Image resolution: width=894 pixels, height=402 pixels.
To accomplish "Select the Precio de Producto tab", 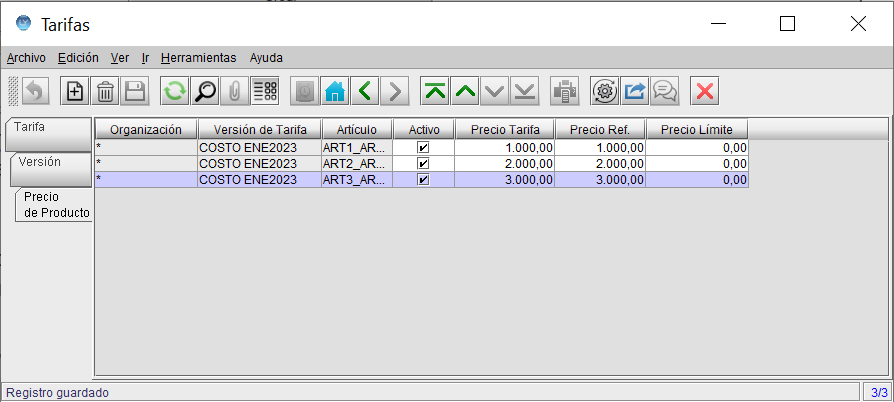I will tap(54, 205).
